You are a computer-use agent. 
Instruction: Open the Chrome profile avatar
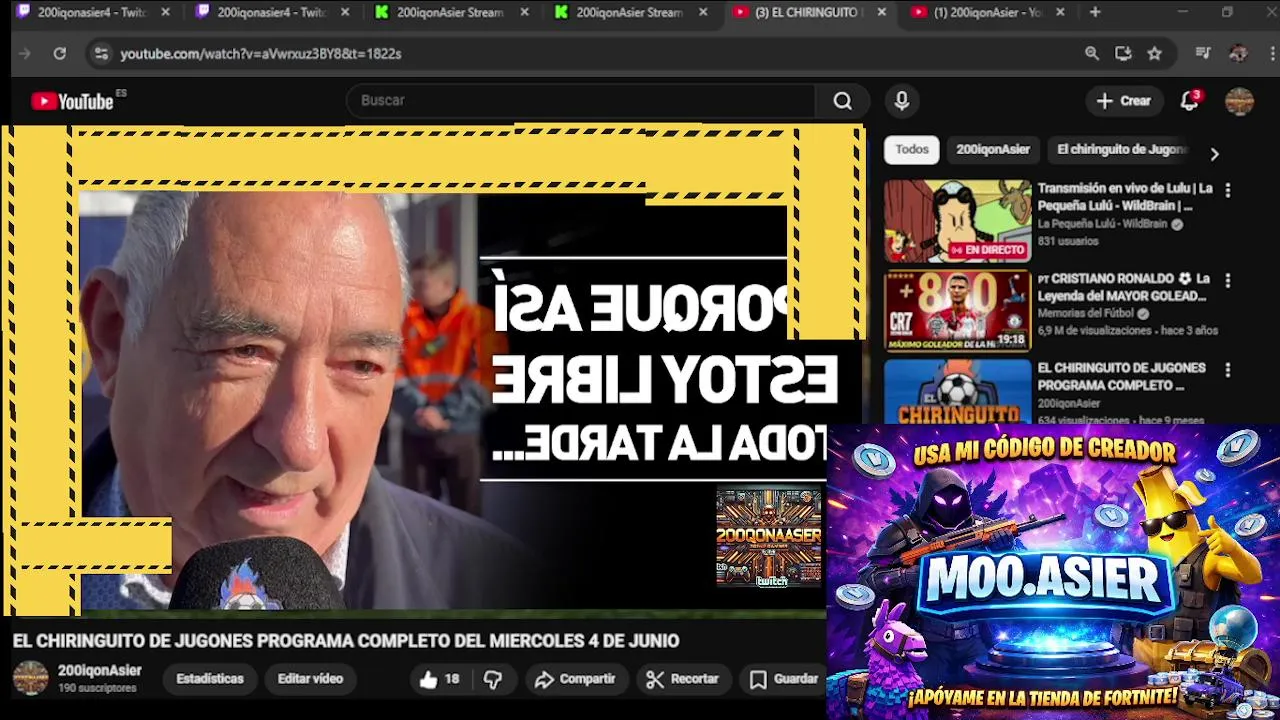(x=1238, y=53)
